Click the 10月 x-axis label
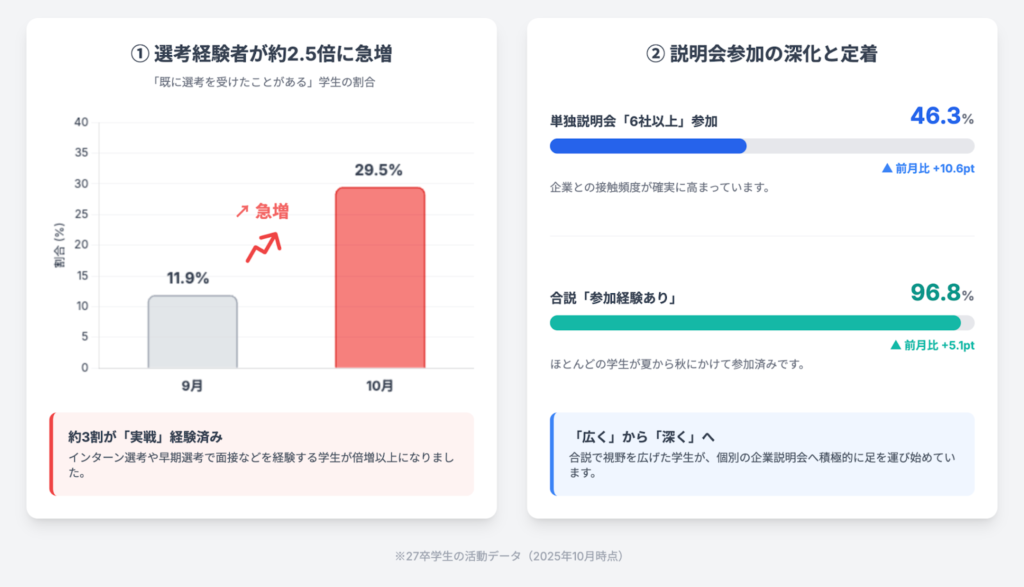The image size is (1024, 587). (x=380, y=386)
